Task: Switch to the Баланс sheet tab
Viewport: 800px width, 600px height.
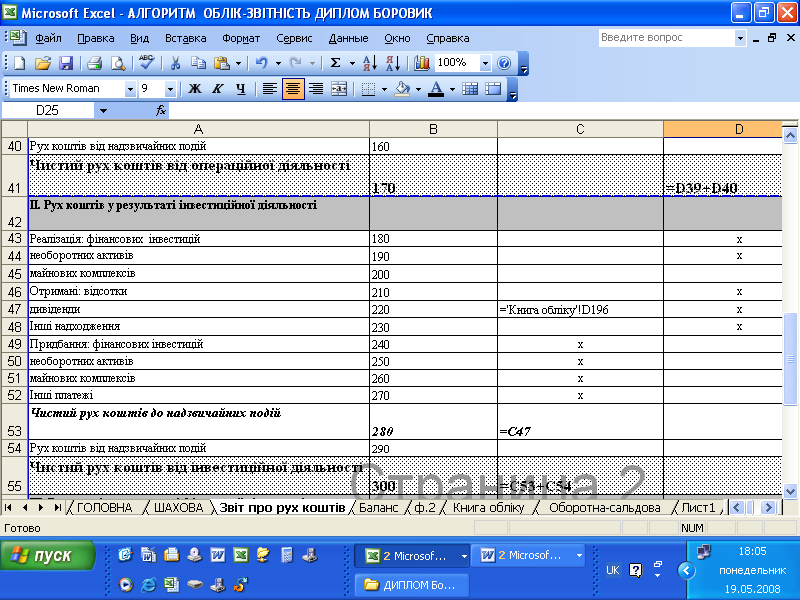Action: 378,508
